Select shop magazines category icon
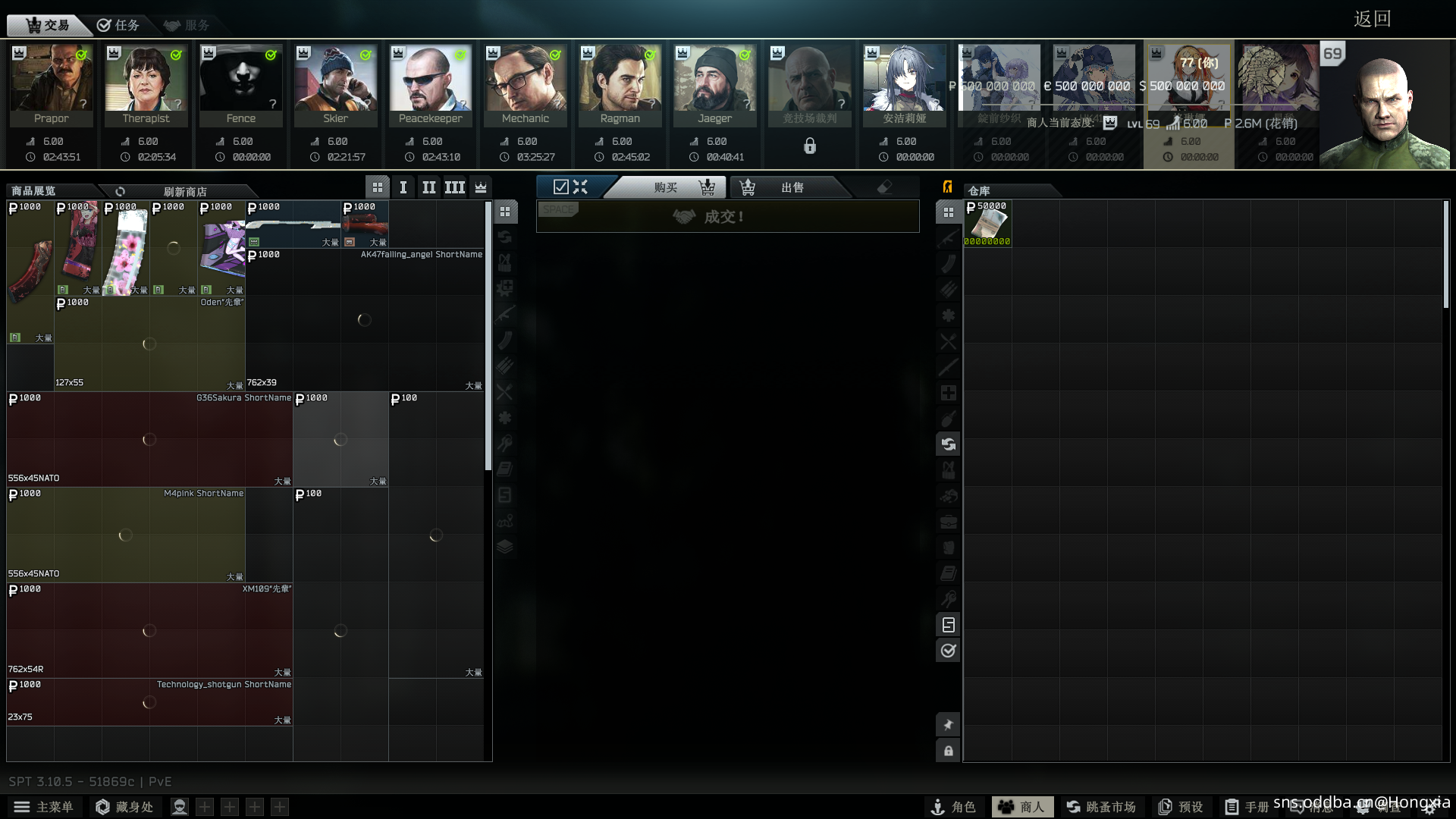The height and width of the screenshot is (819, 1456). tap(505, 340)
